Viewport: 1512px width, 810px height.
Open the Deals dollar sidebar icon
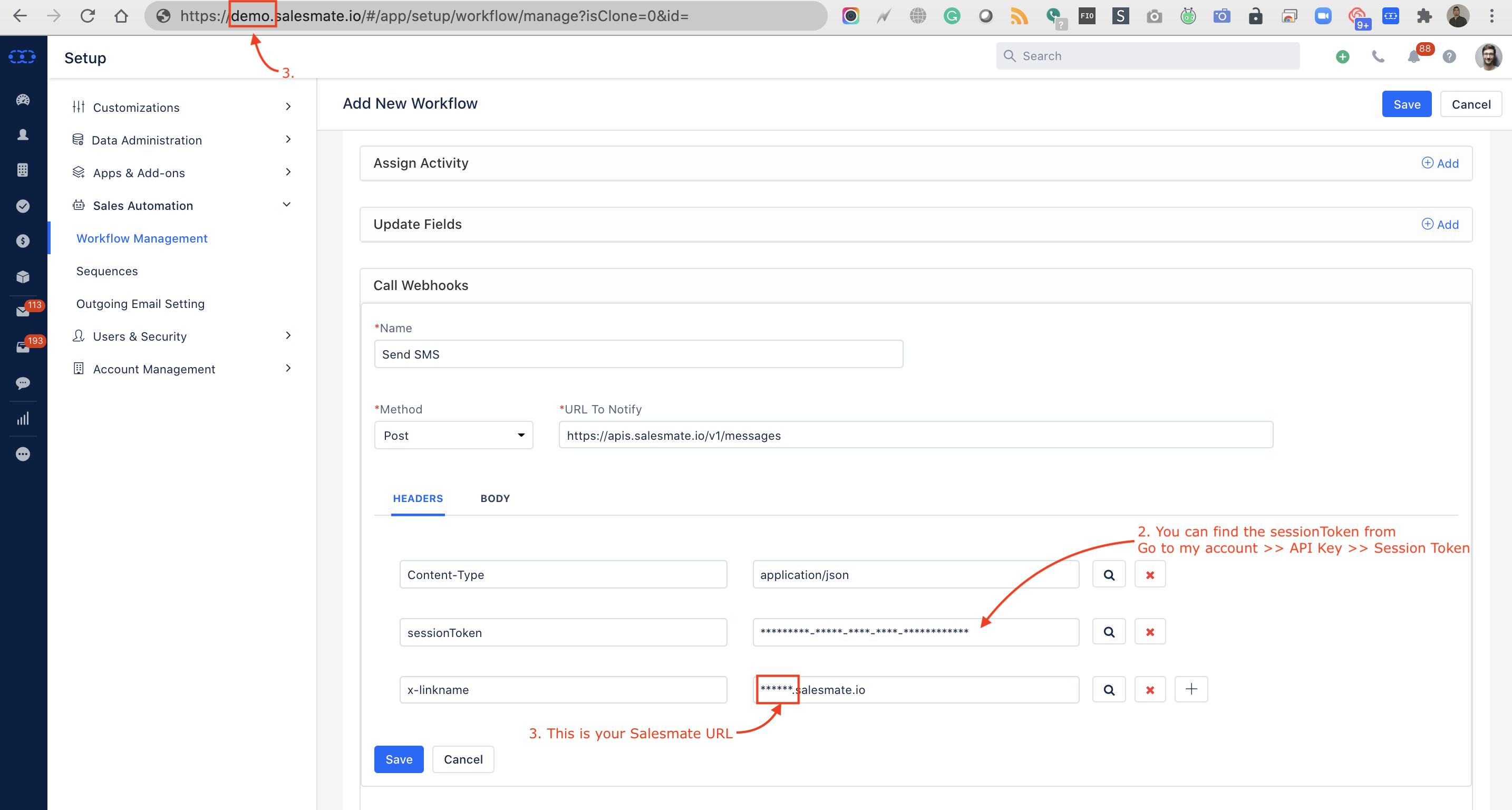[x=23, y=241]
